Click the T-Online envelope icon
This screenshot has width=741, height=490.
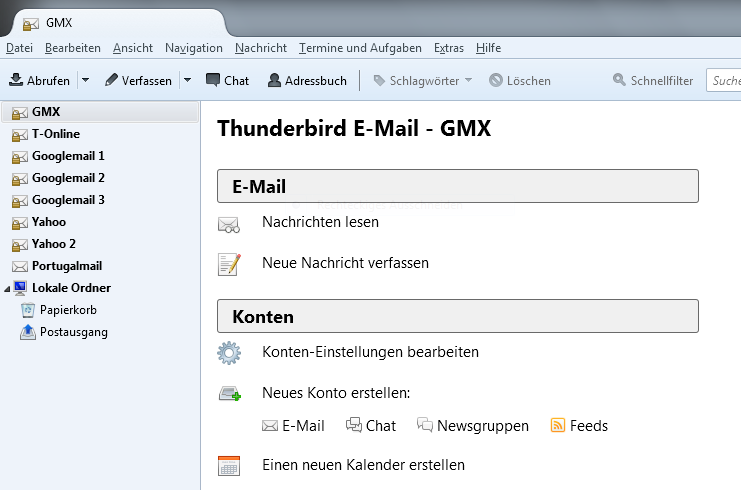[x=20, y=135]
